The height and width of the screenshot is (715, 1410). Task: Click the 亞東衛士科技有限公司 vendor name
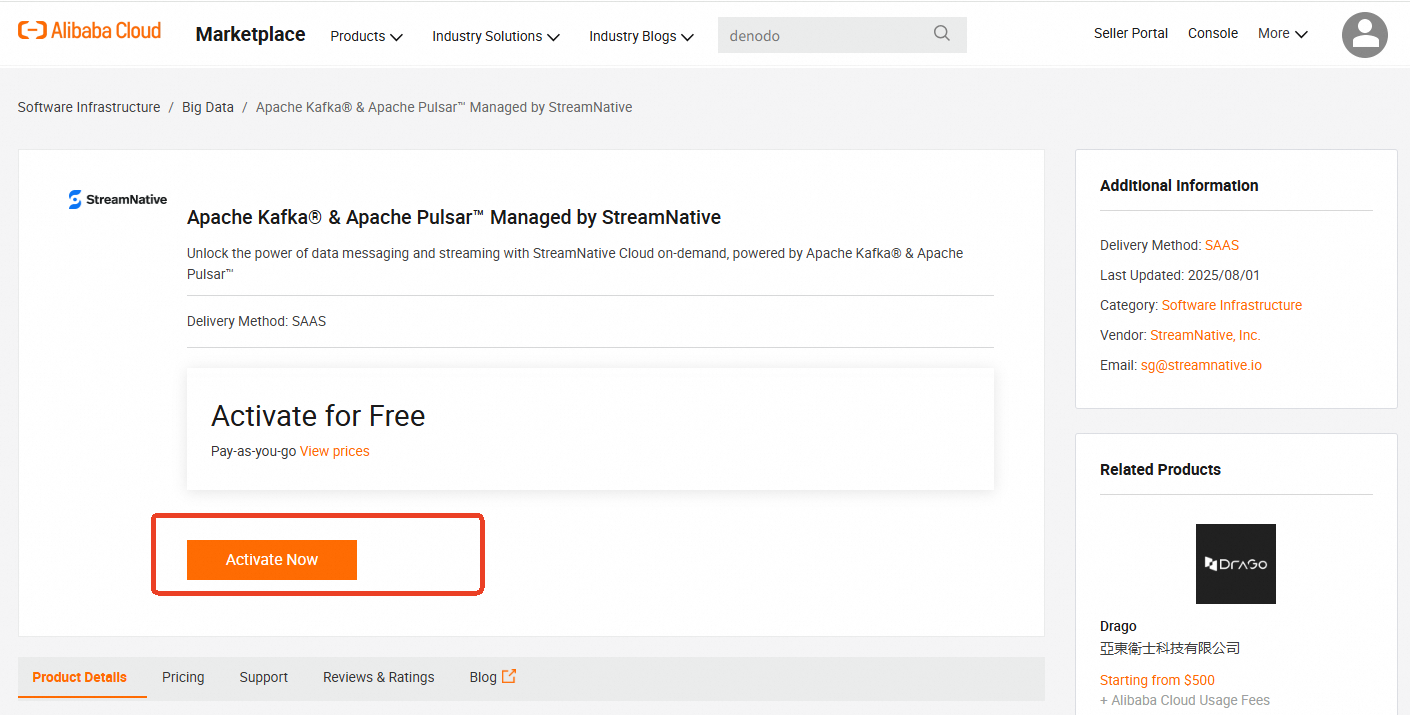click(x=1170, y=648)
